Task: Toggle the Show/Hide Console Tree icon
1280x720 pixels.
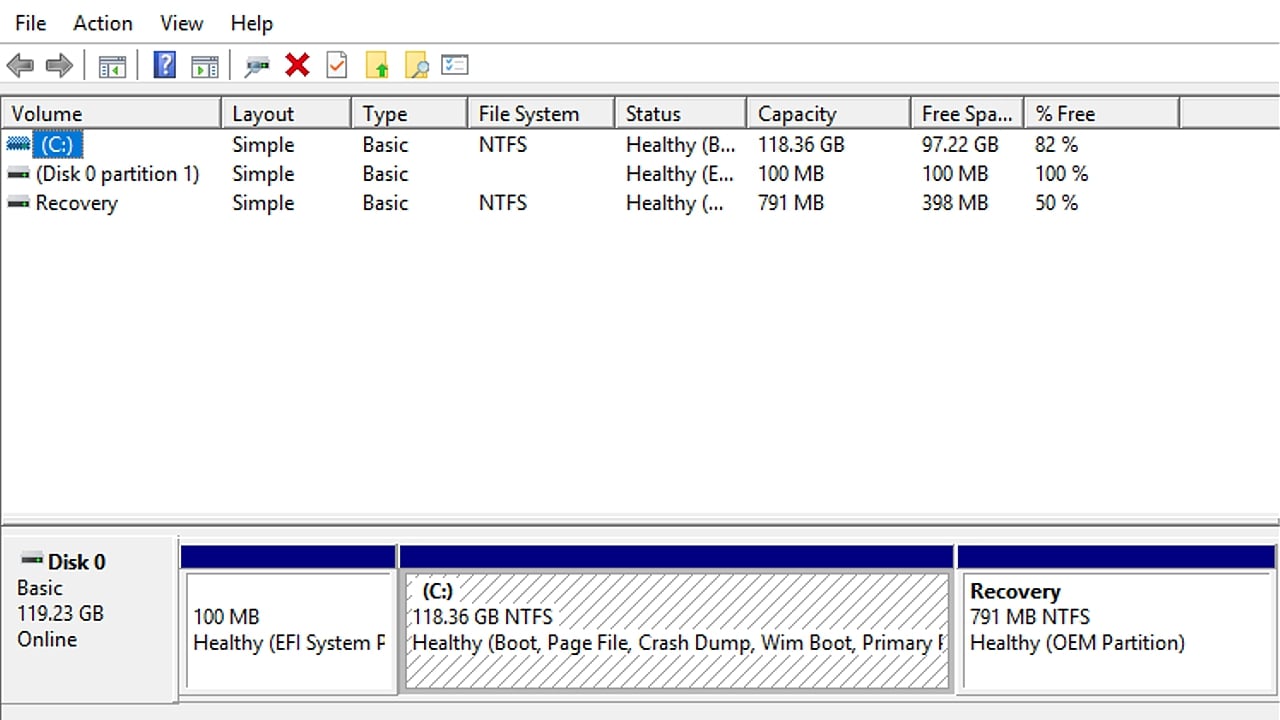Action: click(112, 66)
